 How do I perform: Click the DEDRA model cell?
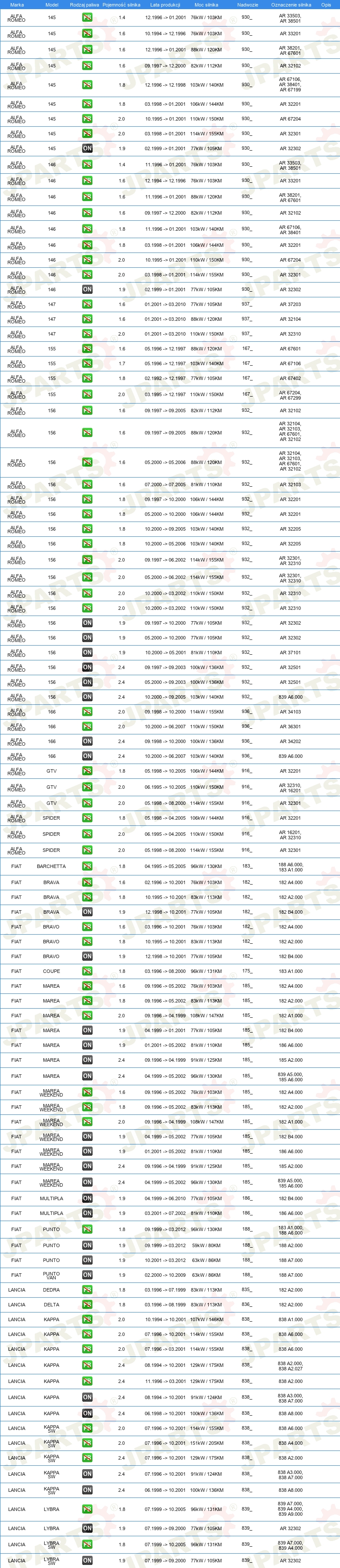click(51, 1290)
